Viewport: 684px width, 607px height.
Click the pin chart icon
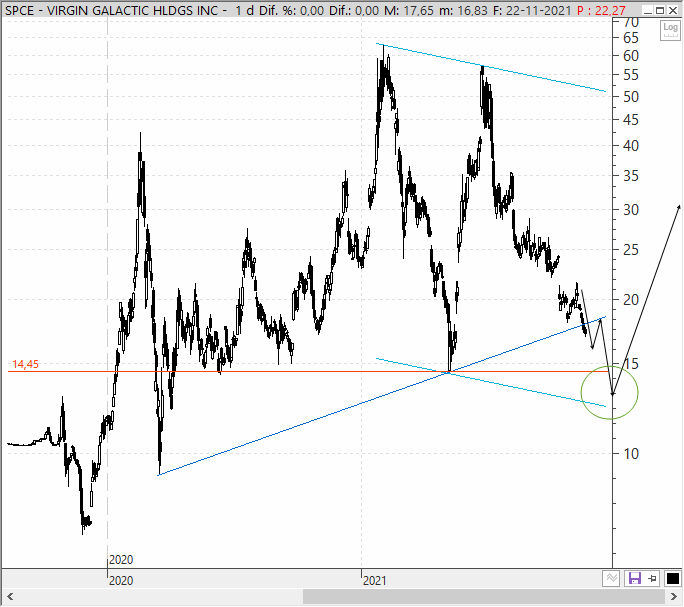(653, 579)
